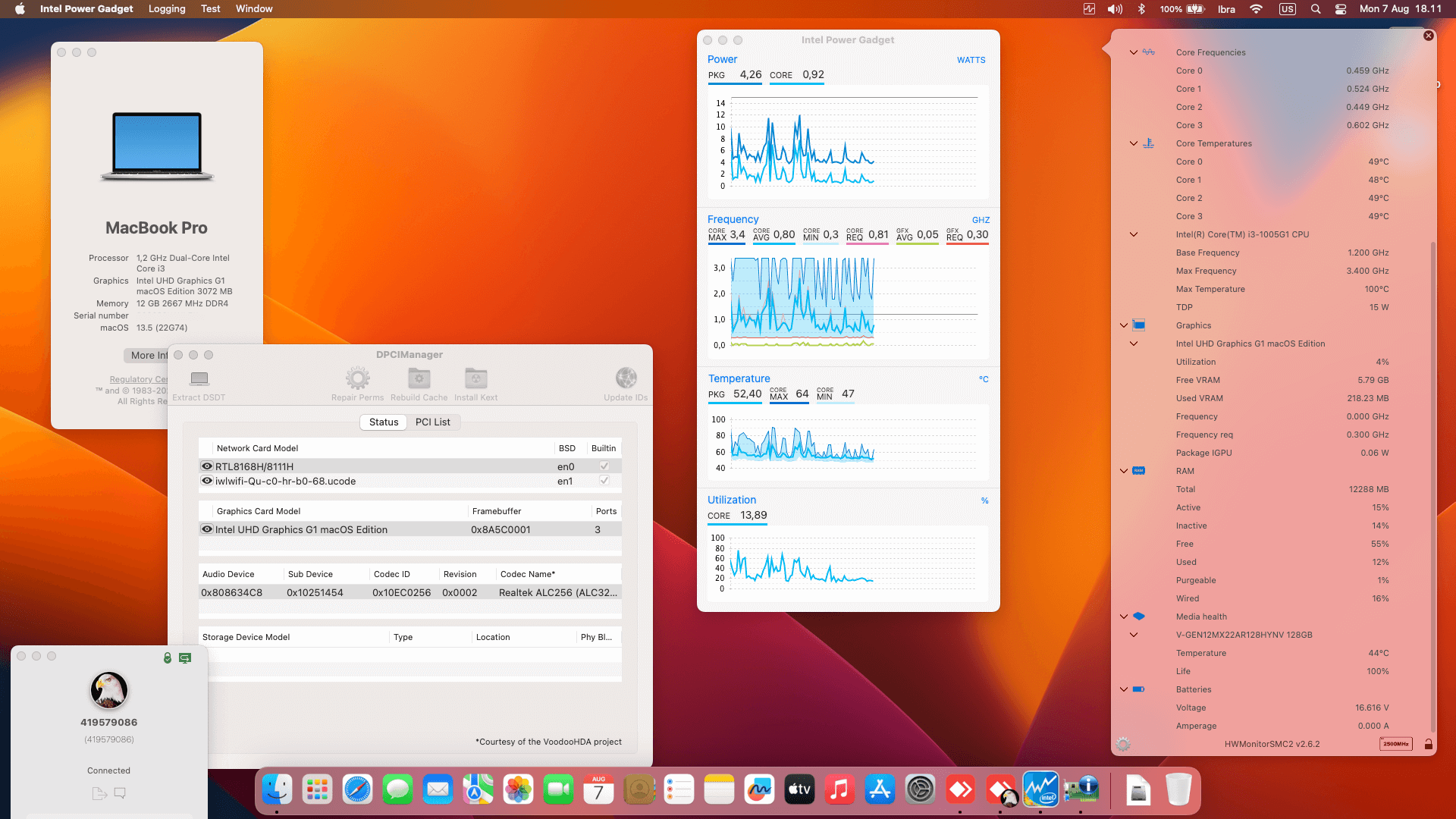The width and height of the screenshot is (1456, 819).
Task: Collapse the Core Frequencies section
Action: (x=1134, y=52)
